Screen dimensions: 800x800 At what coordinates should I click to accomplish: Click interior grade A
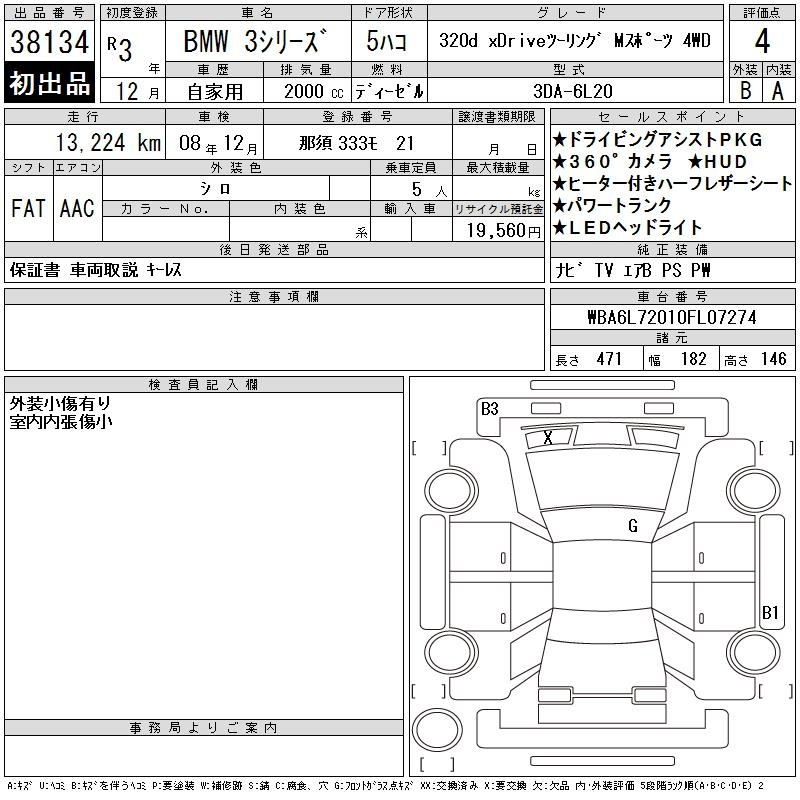(x=778, y=91)
